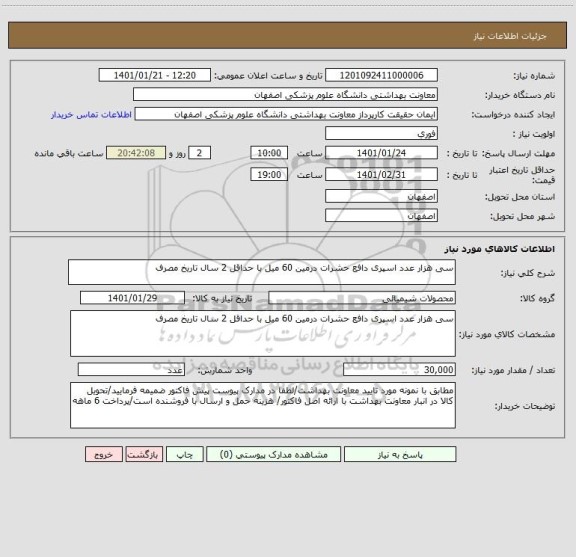Click delivery province field اصفهان
The width and height of the screenshot is (576, 557).
[381, 196]
